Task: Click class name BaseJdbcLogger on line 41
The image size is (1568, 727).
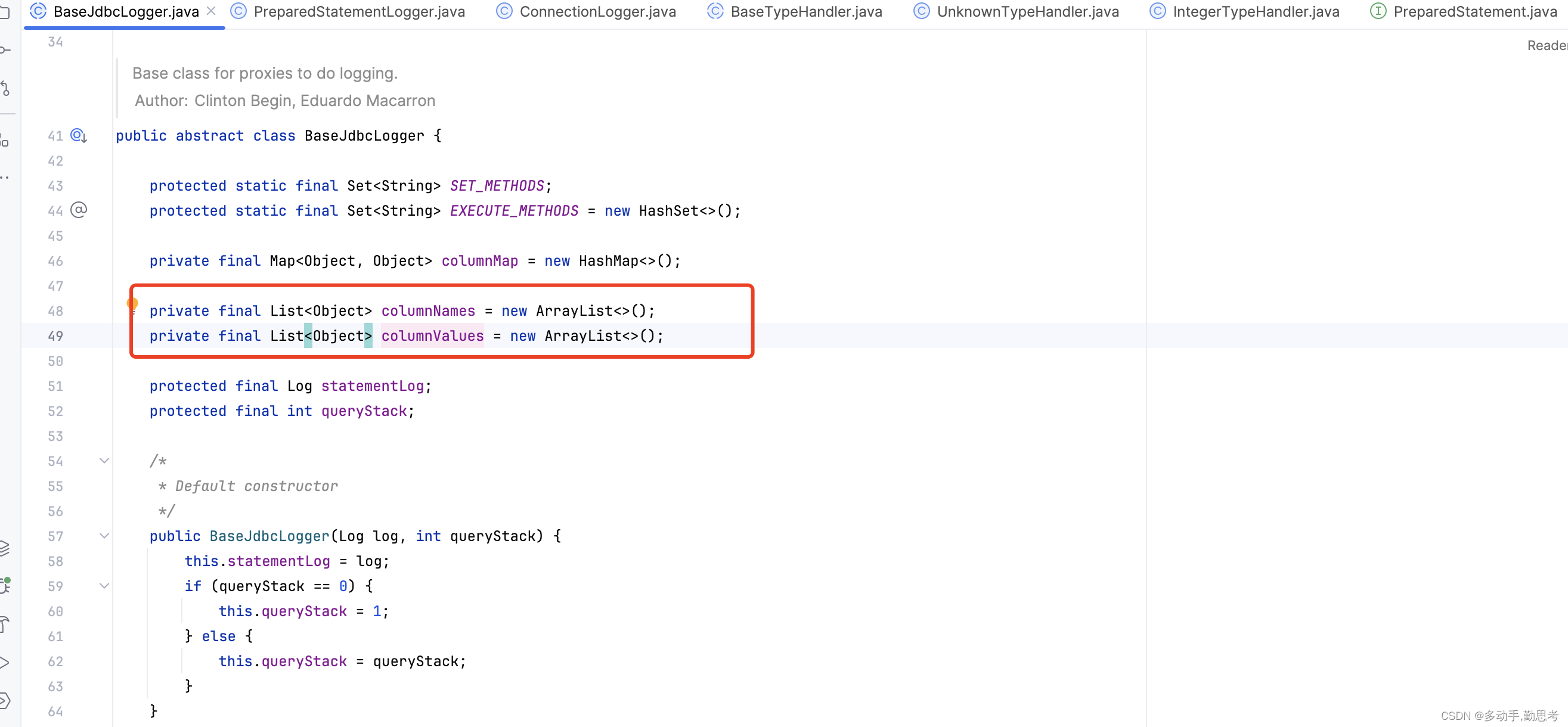Action: tap(364, 136)
